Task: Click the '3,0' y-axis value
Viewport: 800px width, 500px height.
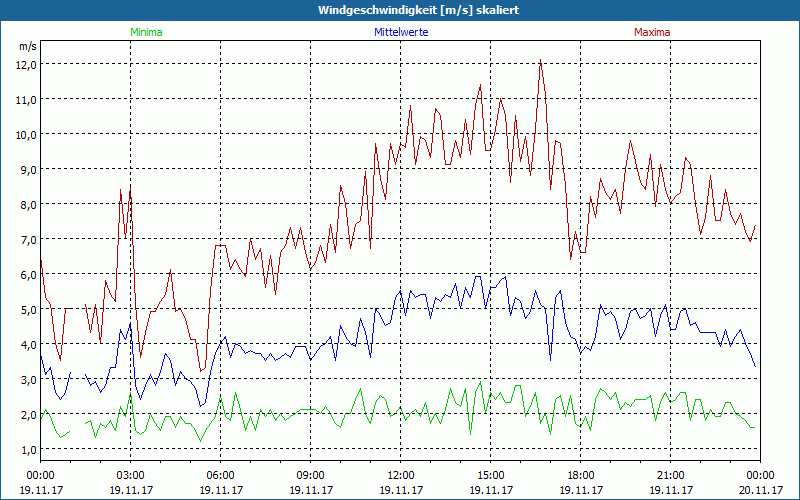Action: 28,380
